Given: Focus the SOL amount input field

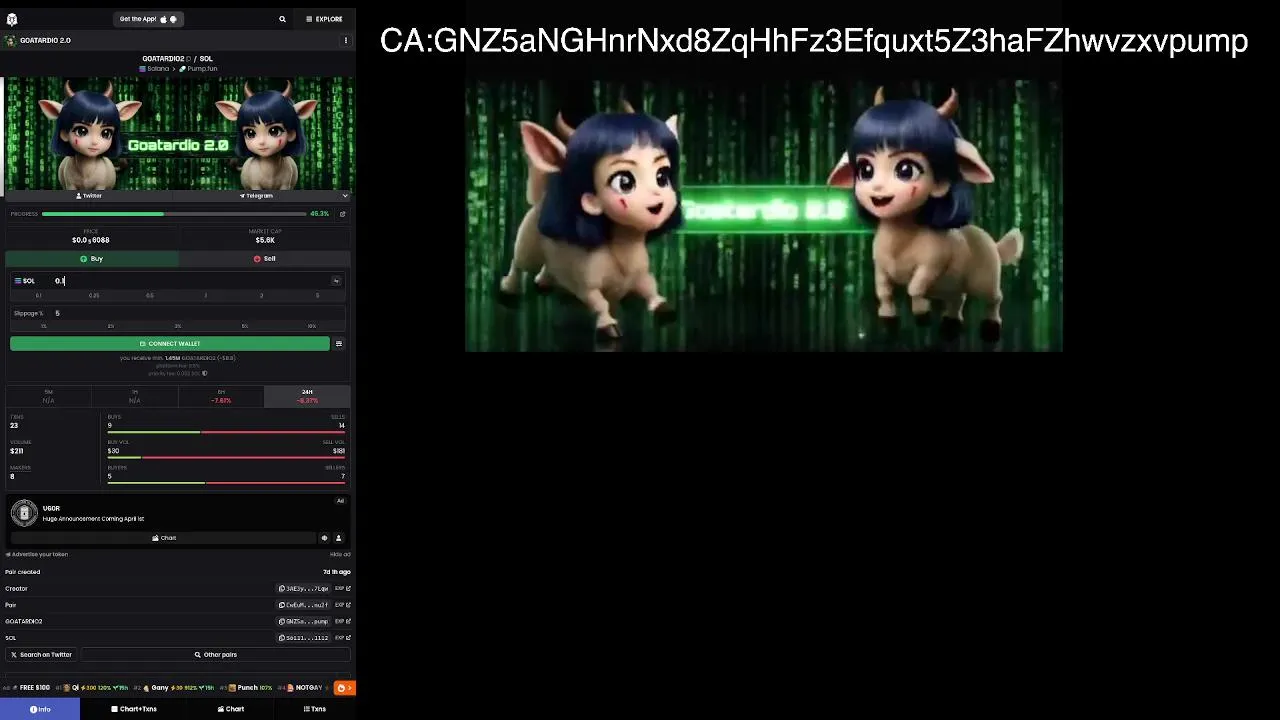Looking at the screenshot, I should pos(190,281).
